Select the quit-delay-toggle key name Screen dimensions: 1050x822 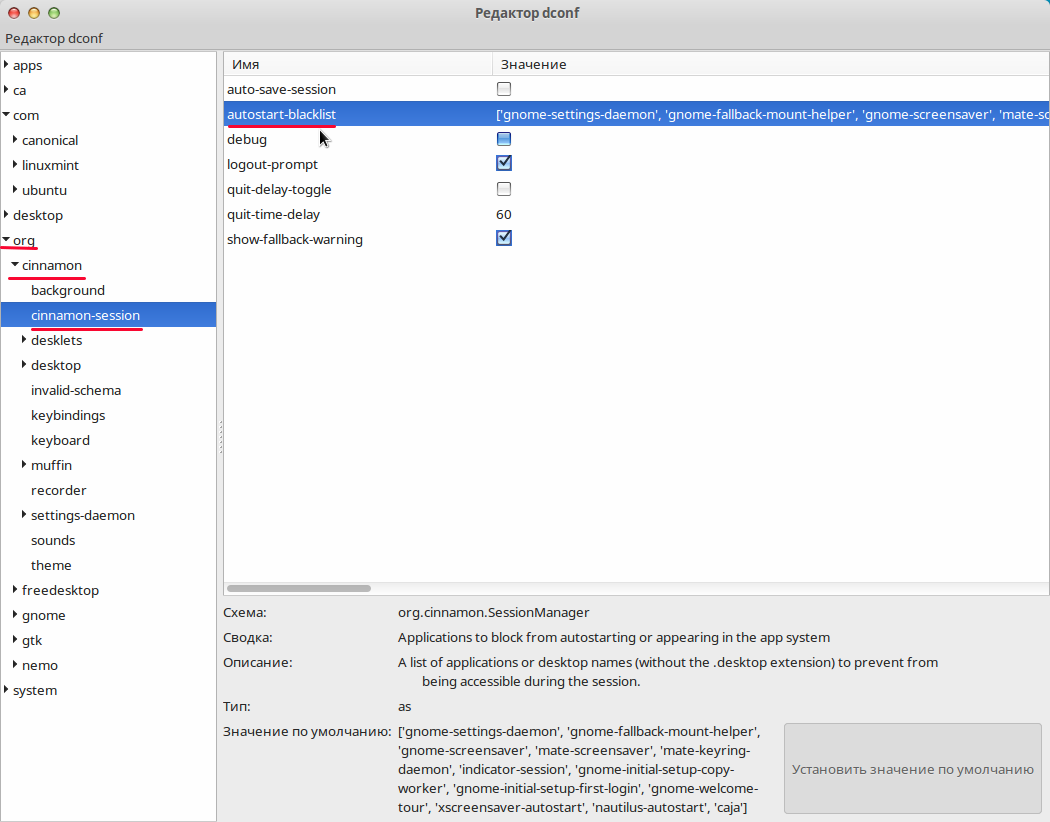279,189
